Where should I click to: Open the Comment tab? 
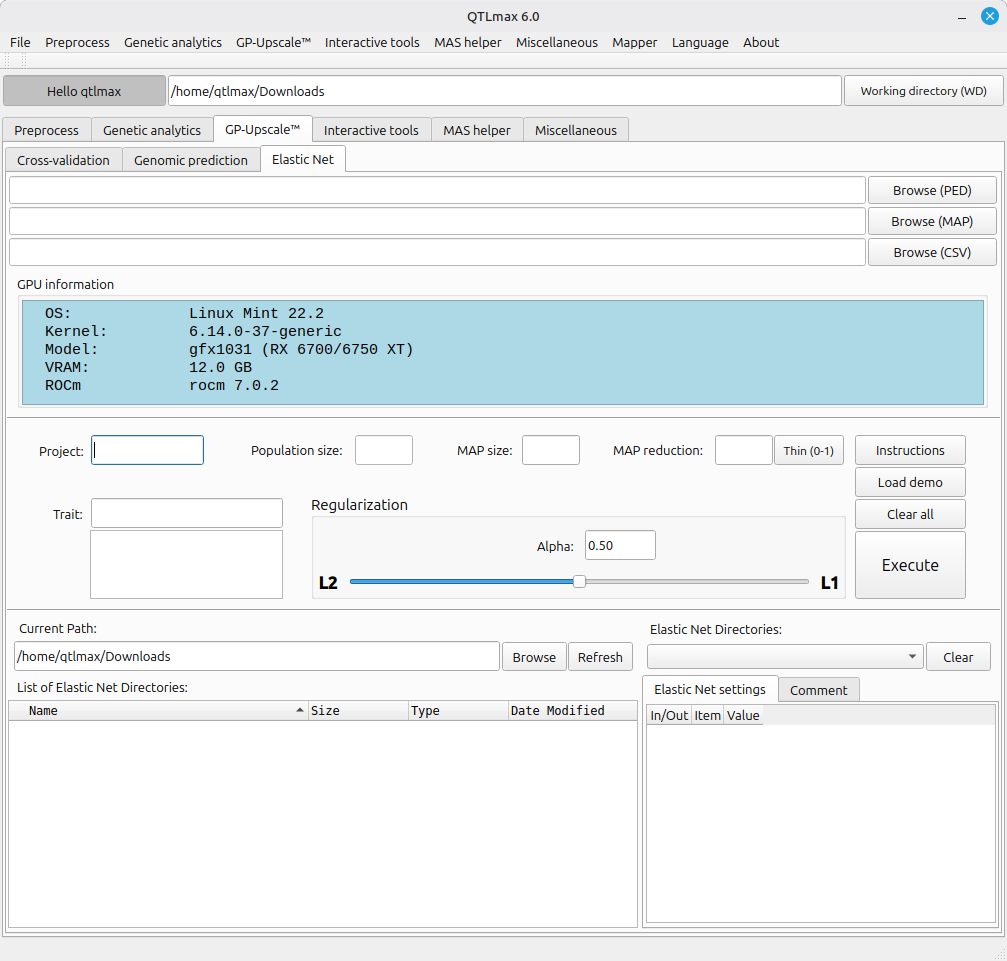(818, 690)
